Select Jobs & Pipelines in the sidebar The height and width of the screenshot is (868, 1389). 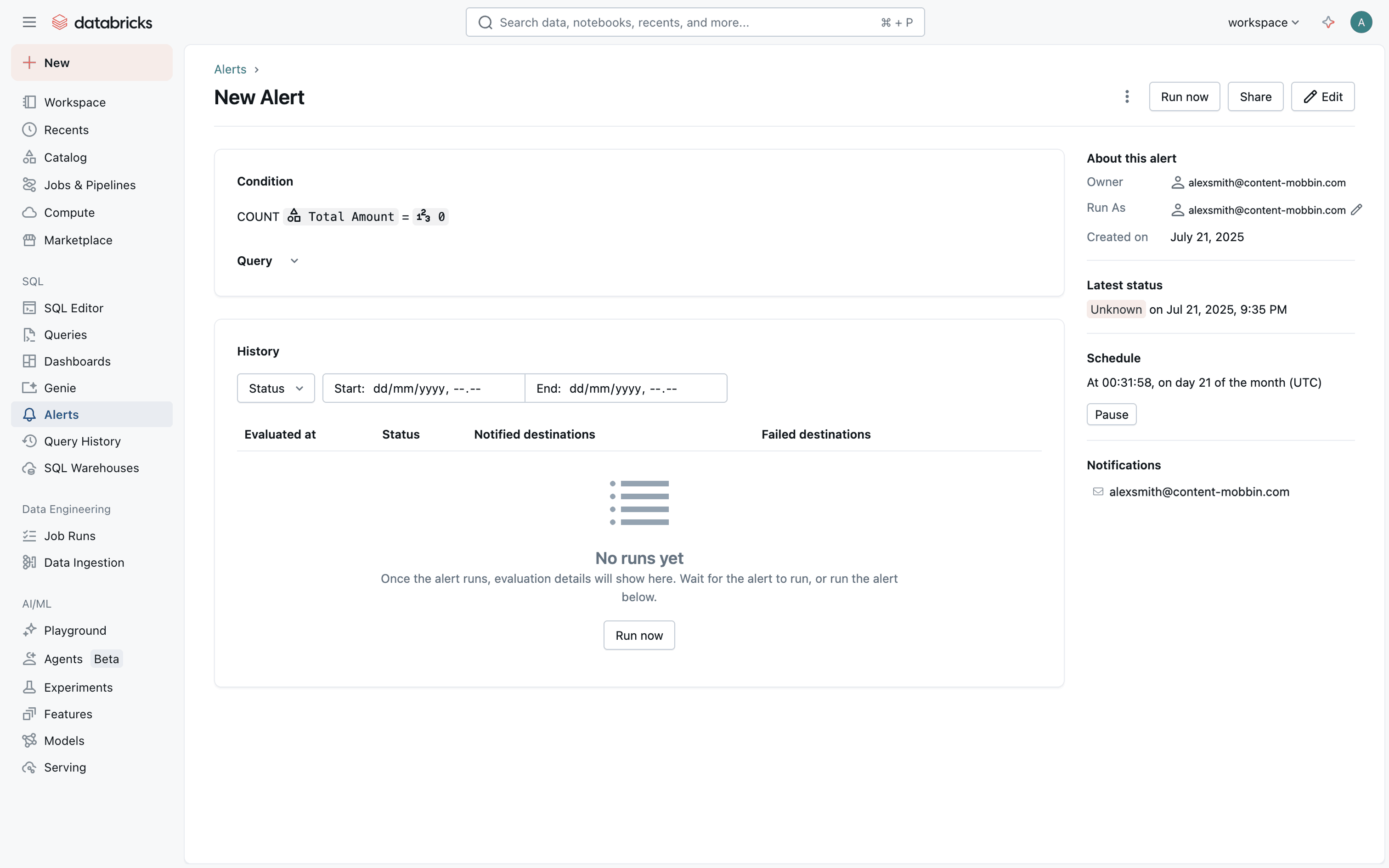click(x=90, y=185)
